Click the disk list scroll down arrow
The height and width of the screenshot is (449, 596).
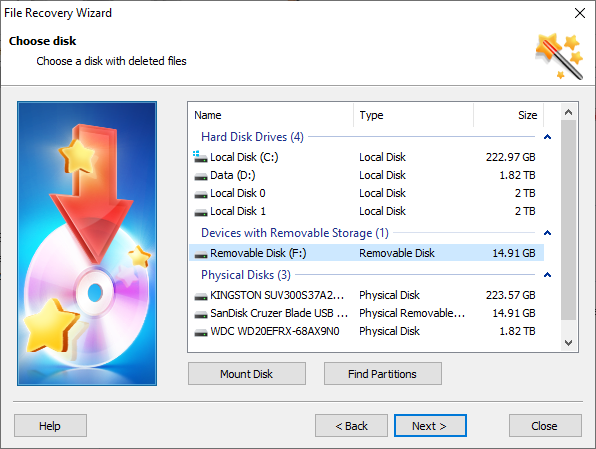tap(569, 343)
